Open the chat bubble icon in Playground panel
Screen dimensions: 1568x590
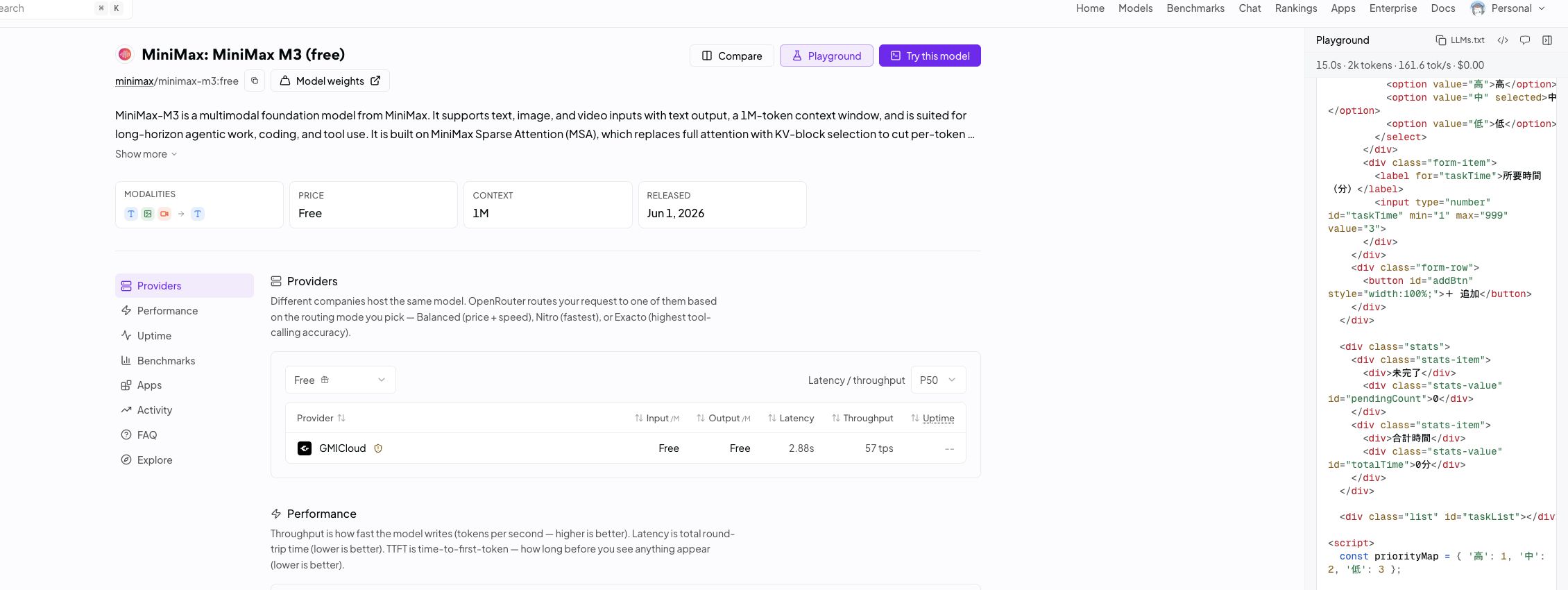coord(1525,40)
